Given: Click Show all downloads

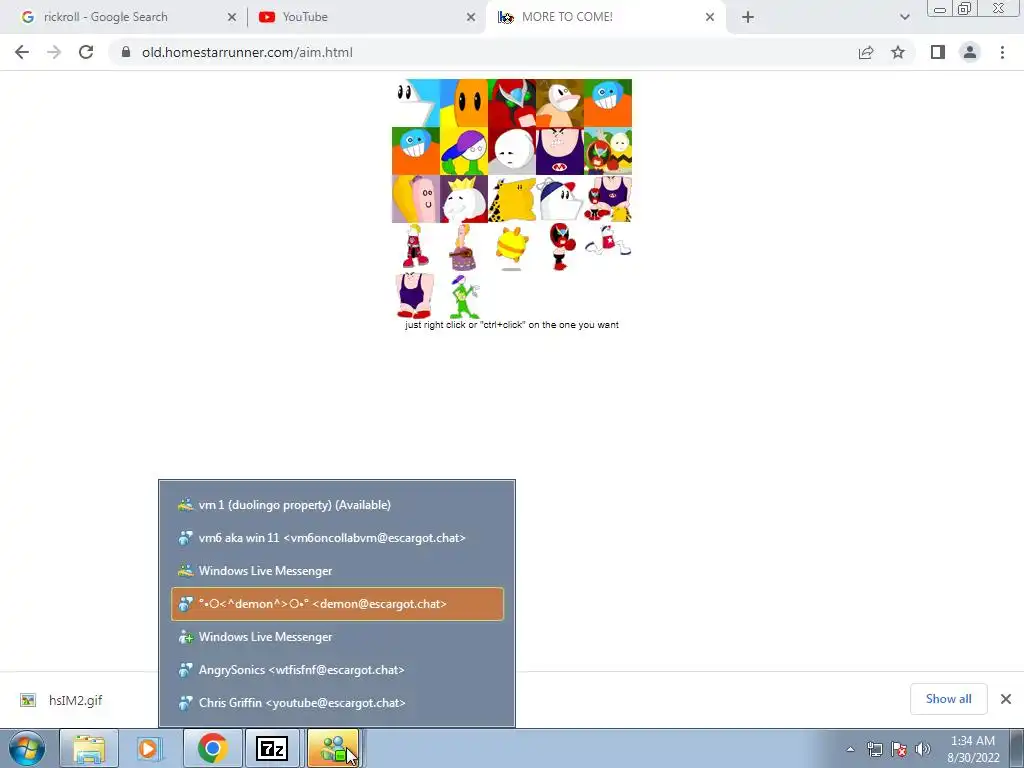Looking at the screenshot, I should click(948, 699).
